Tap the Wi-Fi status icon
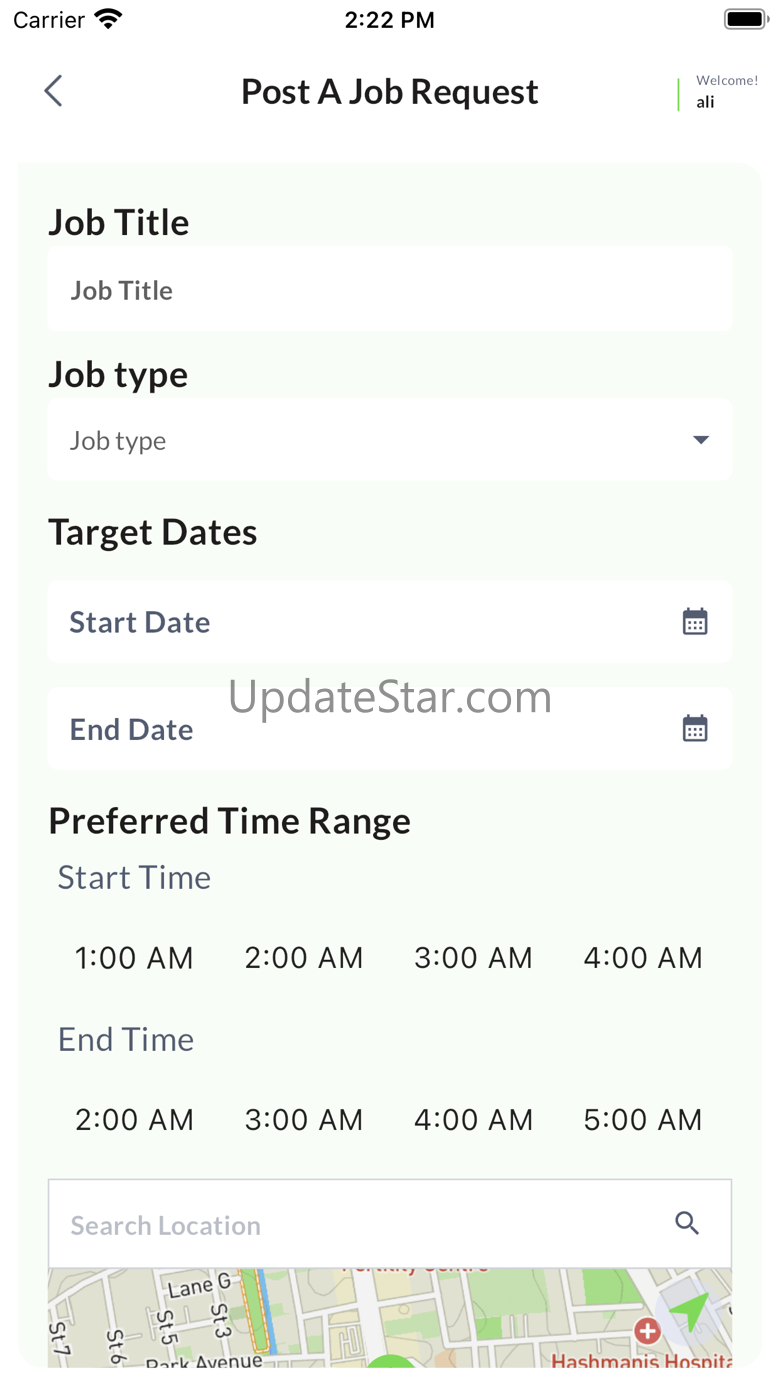780x1387 pixels. (x=107, y=19)
